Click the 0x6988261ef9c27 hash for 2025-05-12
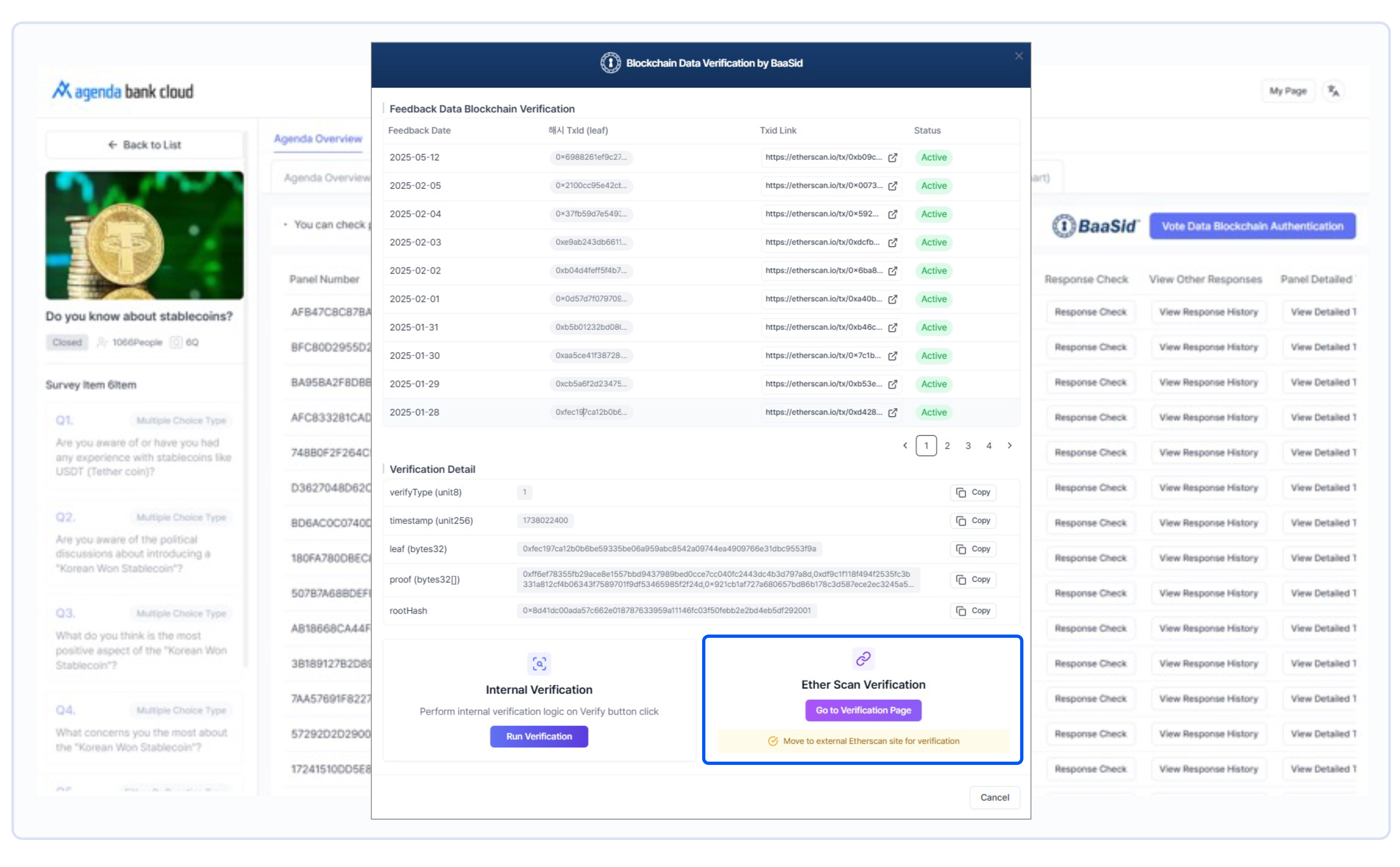1400x867 pixels. pyautogui.click(x=591, y=157)
